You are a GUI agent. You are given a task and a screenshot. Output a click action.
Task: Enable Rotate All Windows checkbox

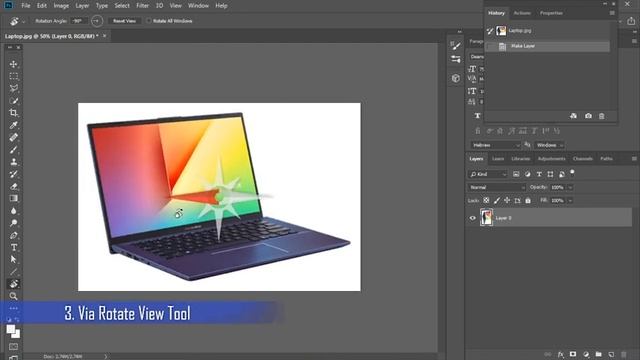(149, 21)
